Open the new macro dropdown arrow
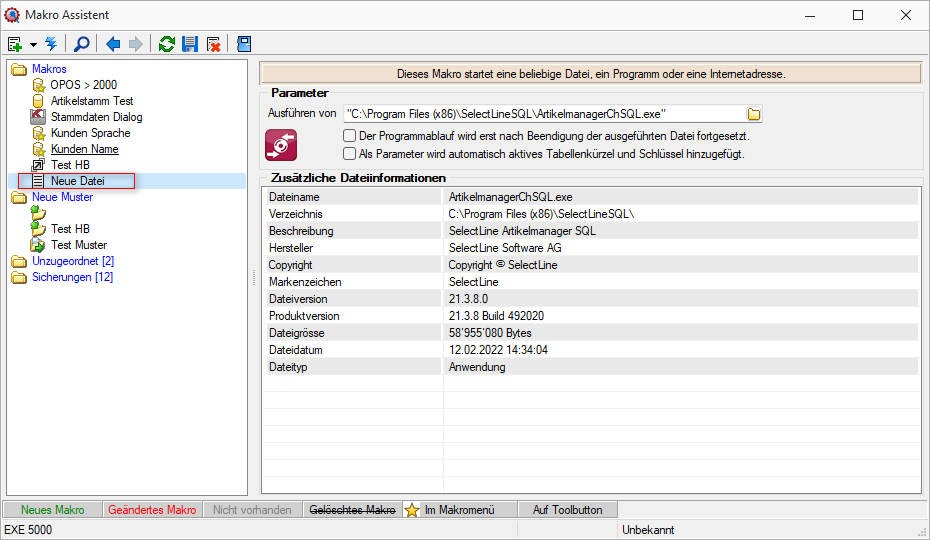The height and width of the screenshot is (540, 930). tap(33, 45)
